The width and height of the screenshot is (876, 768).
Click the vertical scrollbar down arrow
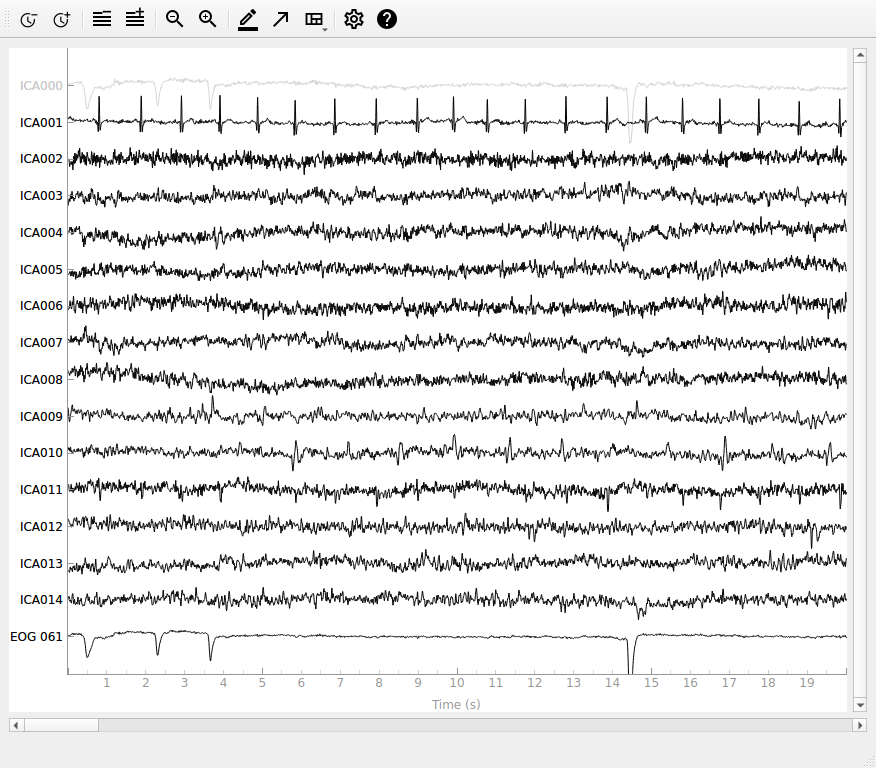[x=860, y=705]
